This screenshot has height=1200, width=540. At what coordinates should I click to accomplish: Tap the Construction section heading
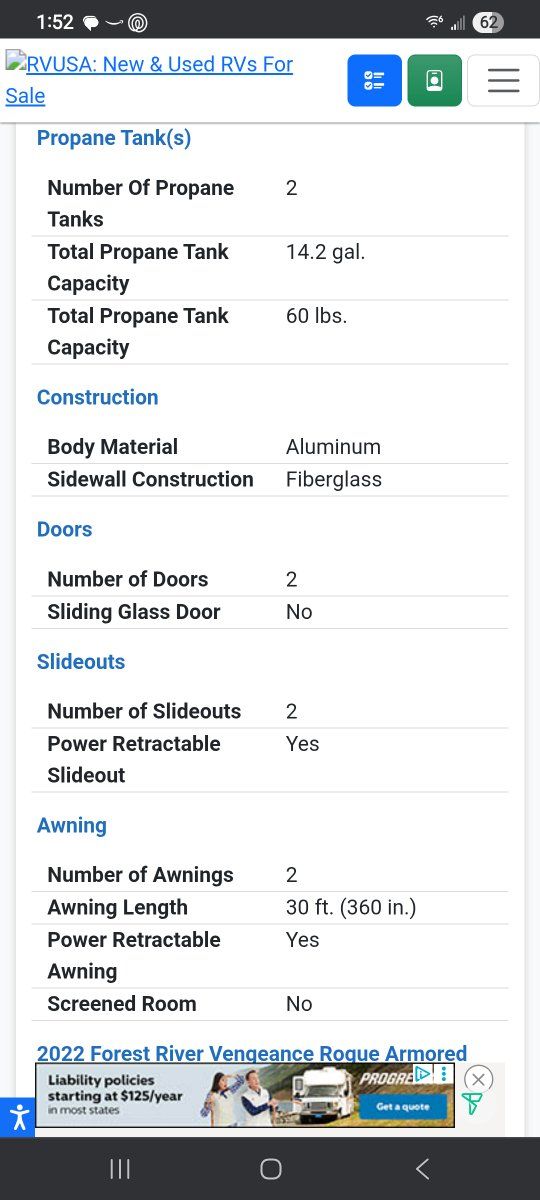[x=97, y=397]
